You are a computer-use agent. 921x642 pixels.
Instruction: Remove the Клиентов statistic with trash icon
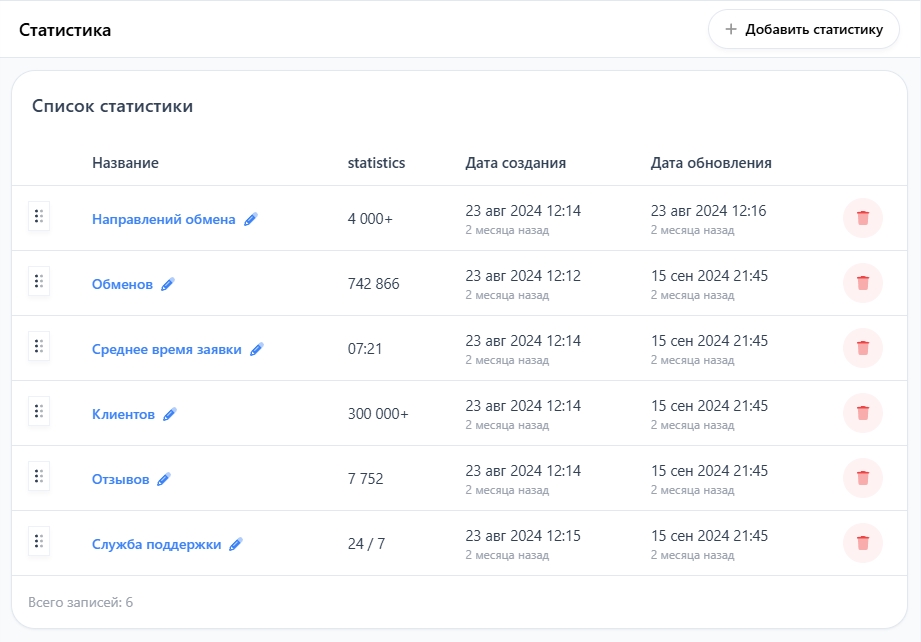862,413
